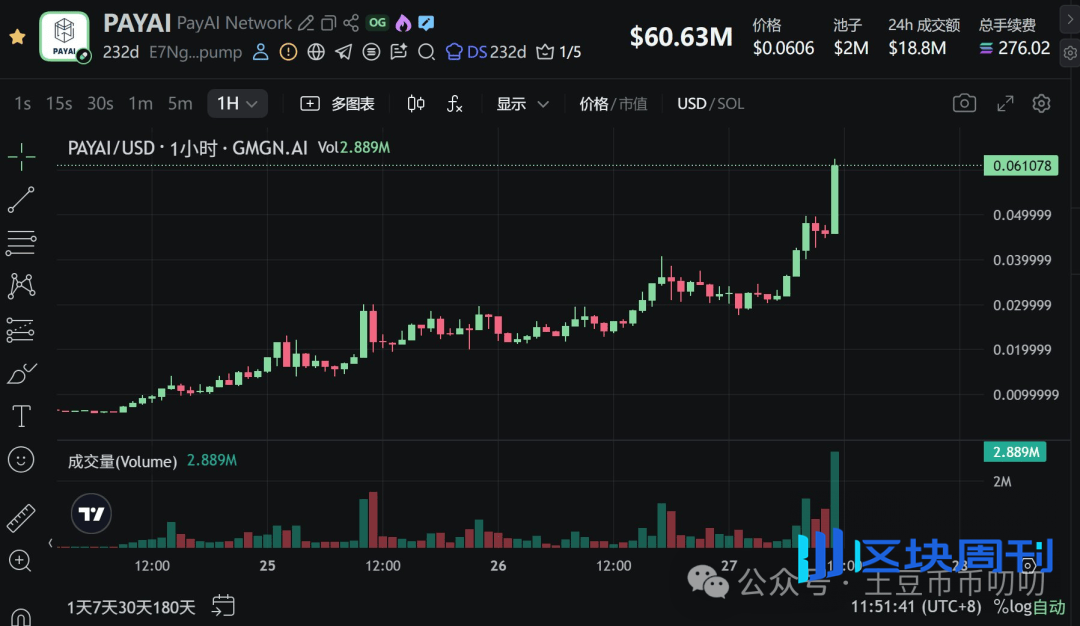
Task: Select the 15s timeframe
Action: tap(59, 103)
